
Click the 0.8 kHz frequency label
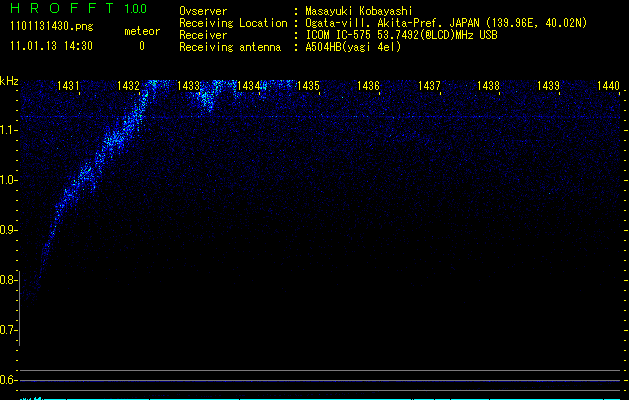coord(8,280)
